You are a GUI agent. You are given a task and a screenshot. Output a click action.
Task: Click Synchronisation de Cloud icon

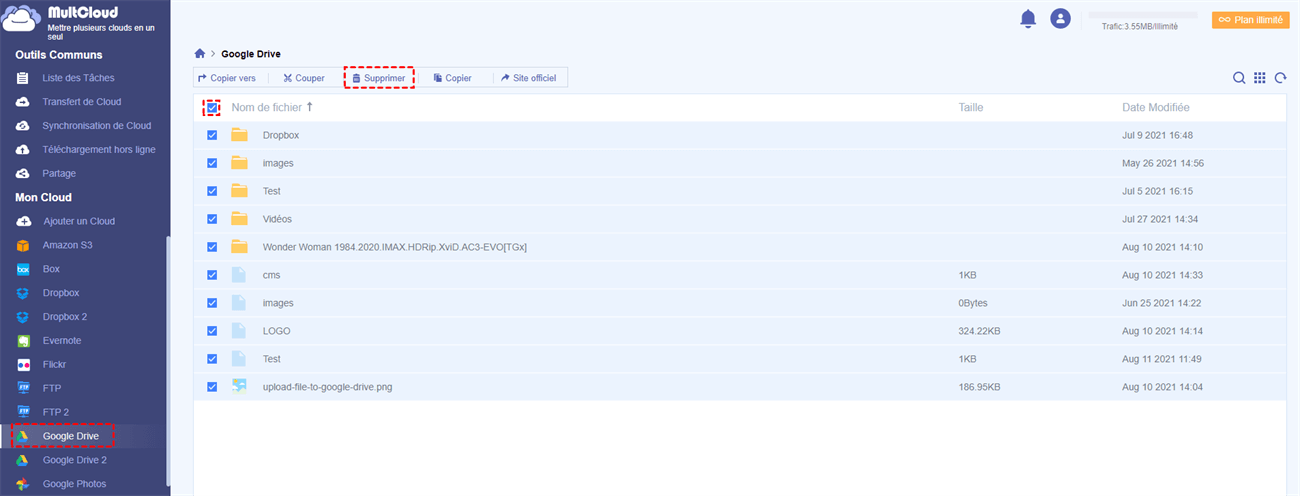pos(23,126)
